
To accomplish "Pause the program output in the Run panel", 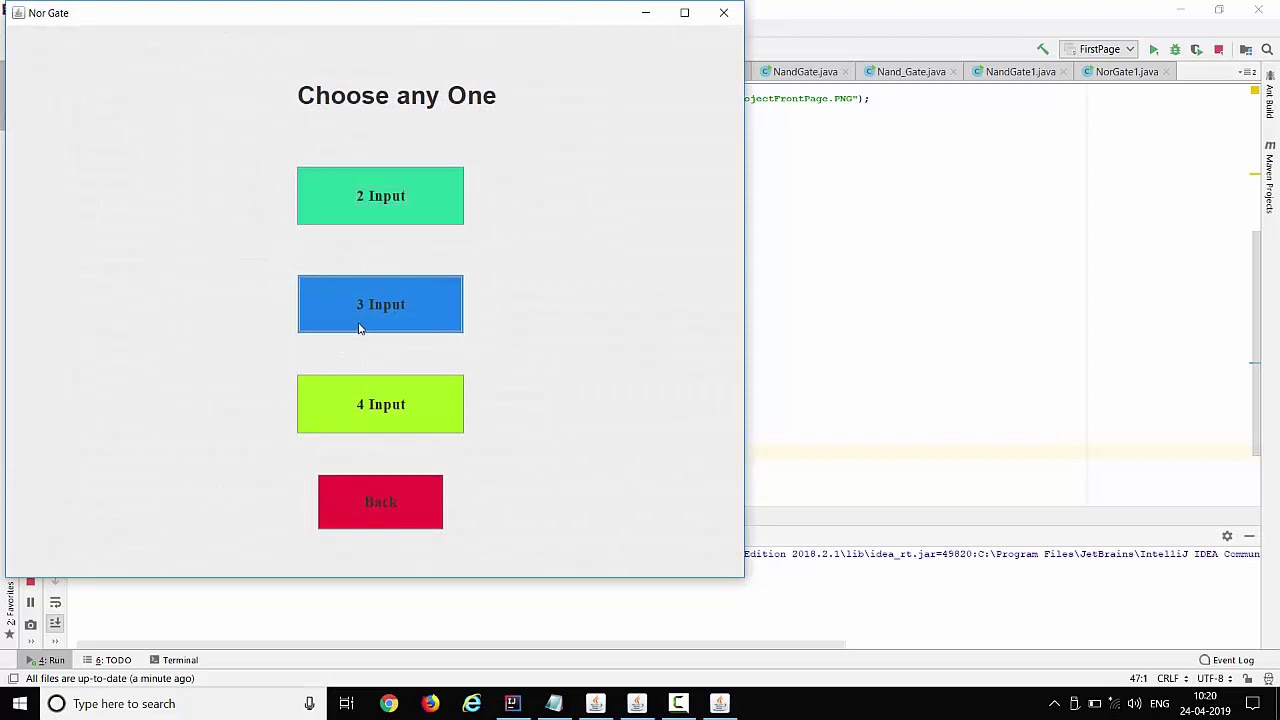I will pos(30,603).
